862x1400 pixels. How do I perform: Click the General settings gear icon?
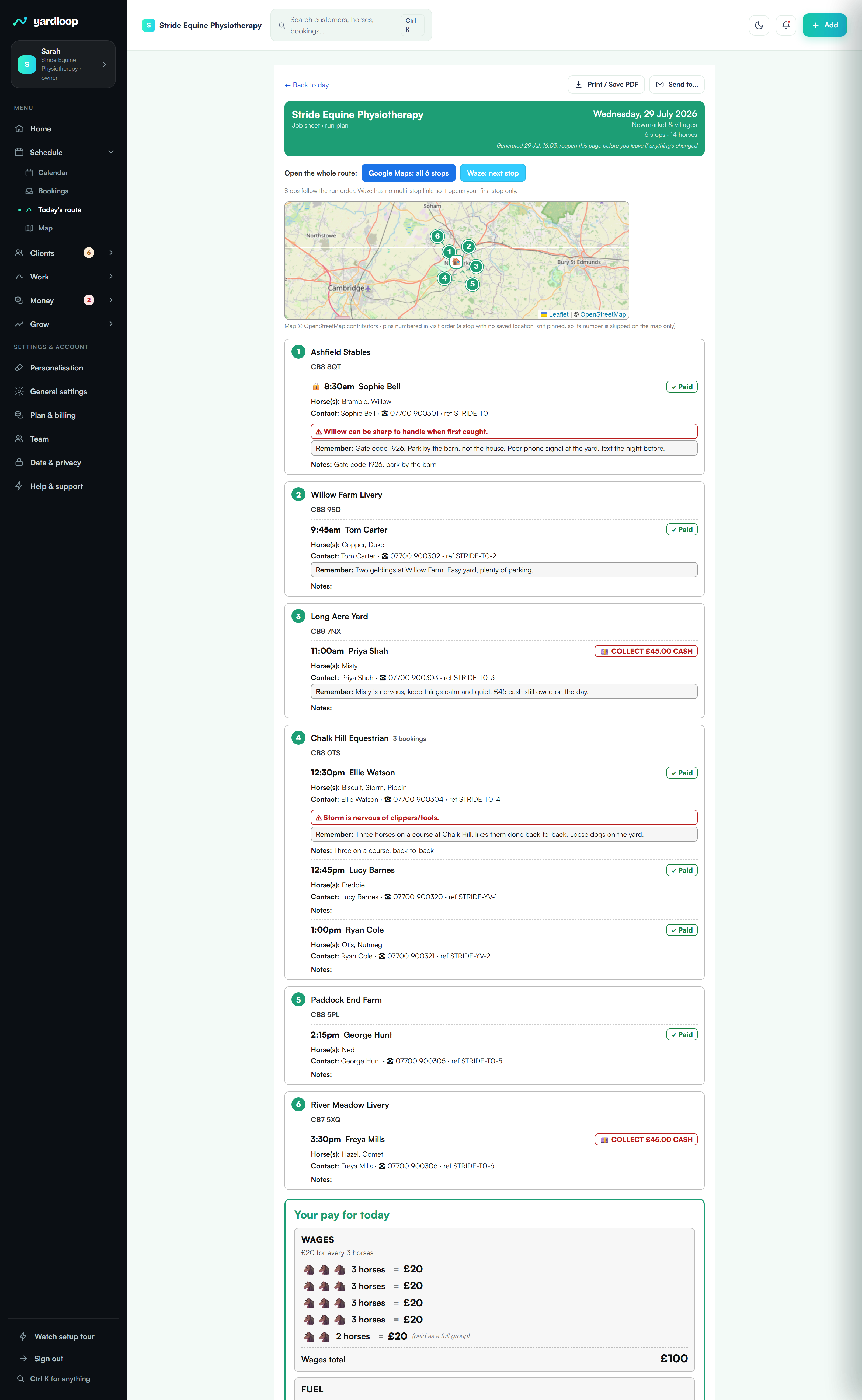point(19,391)
